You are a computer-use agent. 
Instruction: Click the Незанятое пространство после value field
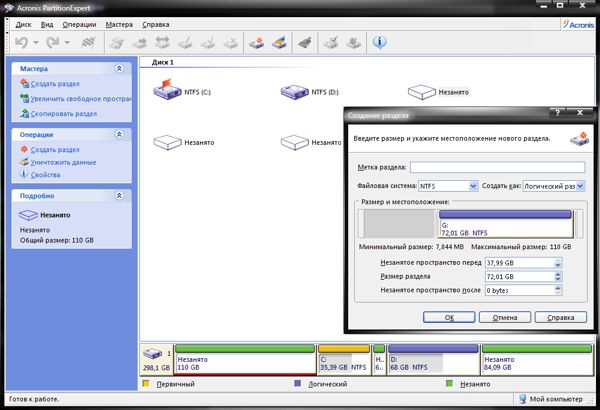(x=520, y=290)
